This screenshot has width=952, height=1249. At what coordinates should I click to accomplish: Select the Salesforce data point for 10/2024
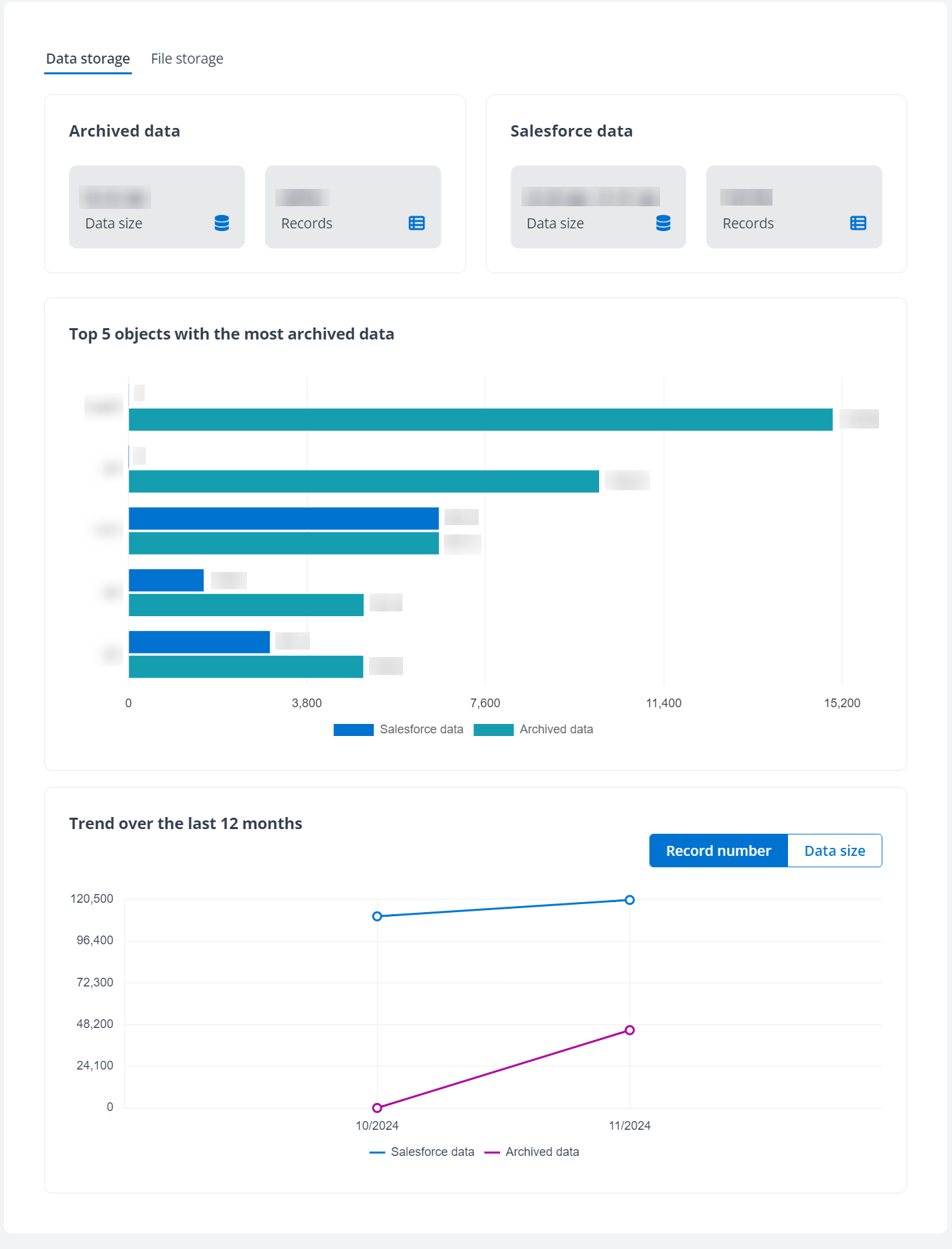[377, 916]
